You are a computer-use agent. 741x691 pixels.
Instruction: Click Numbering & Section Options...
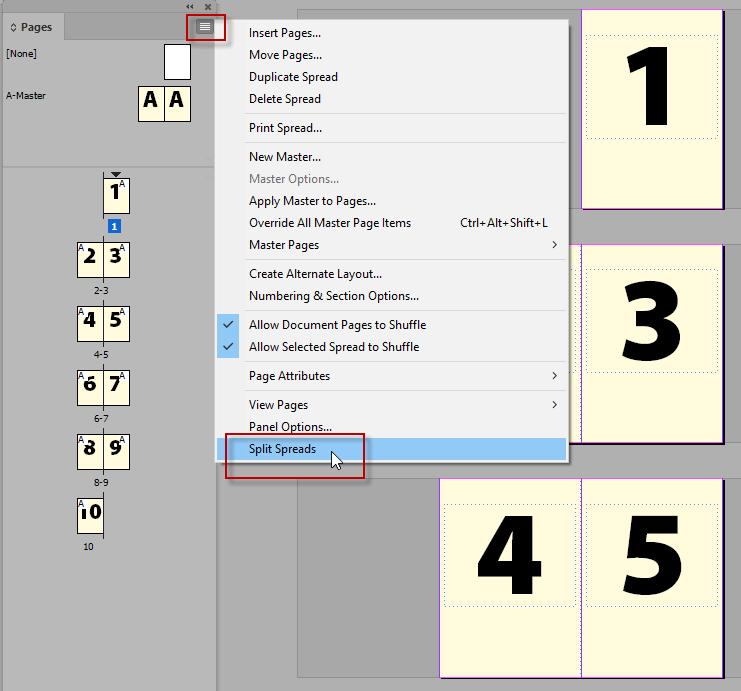(333, 296)
